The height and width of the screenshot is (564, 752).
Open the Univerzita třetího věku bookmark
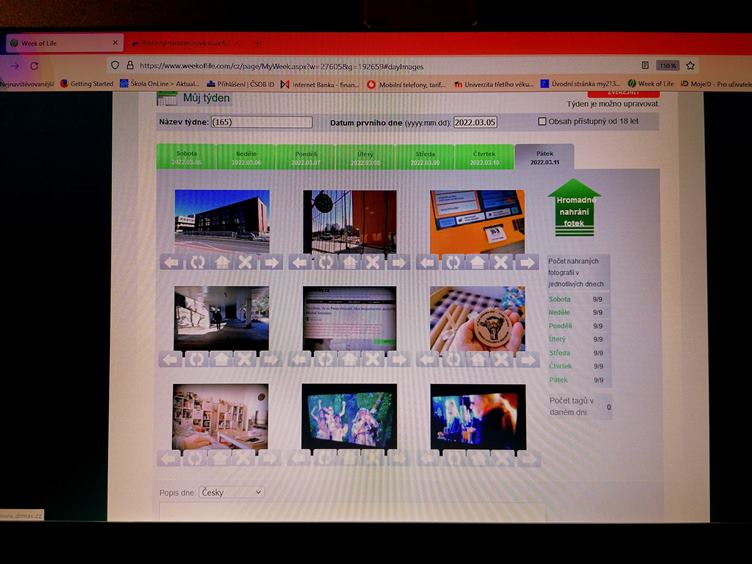point(494,84)
